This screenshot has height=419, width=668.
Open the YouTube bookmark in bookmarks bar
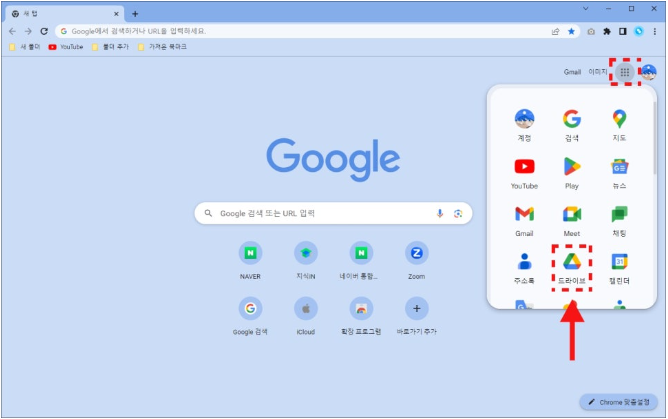66,47
